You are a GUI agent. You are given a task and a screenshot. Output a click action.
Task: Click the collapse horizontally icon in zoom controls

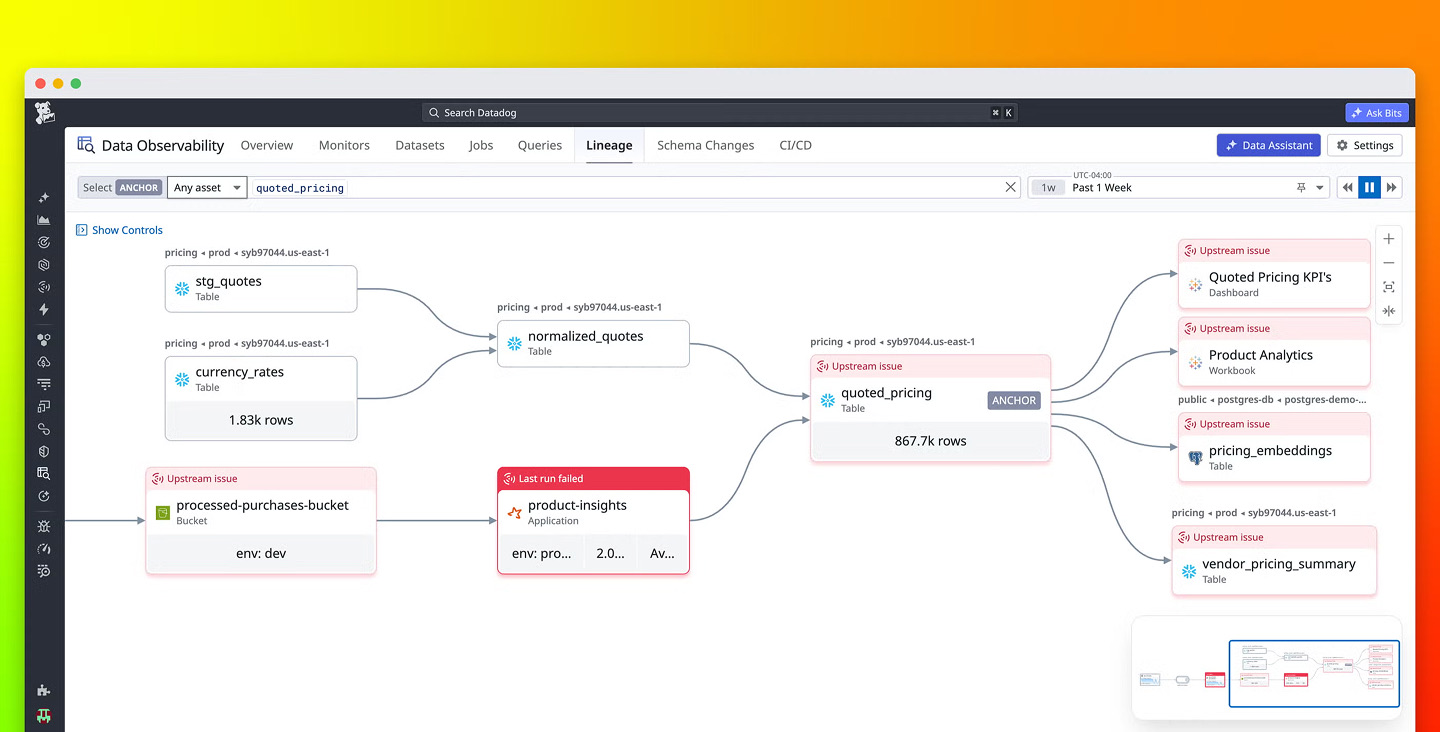coord(1389,311)
